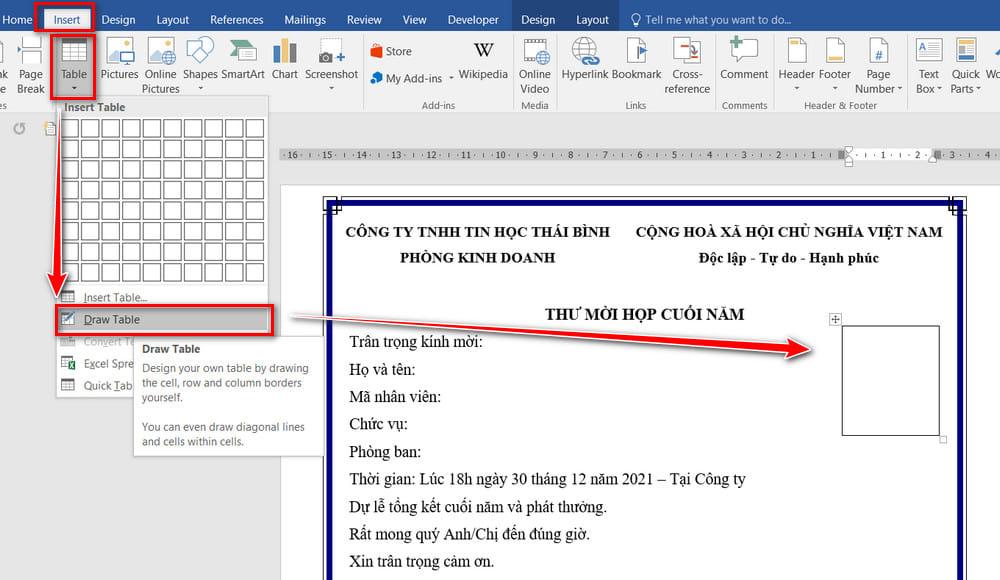Click the Design ribbon tab
This screenshot has width=1000, height=580.
click(x=119, y=20)
